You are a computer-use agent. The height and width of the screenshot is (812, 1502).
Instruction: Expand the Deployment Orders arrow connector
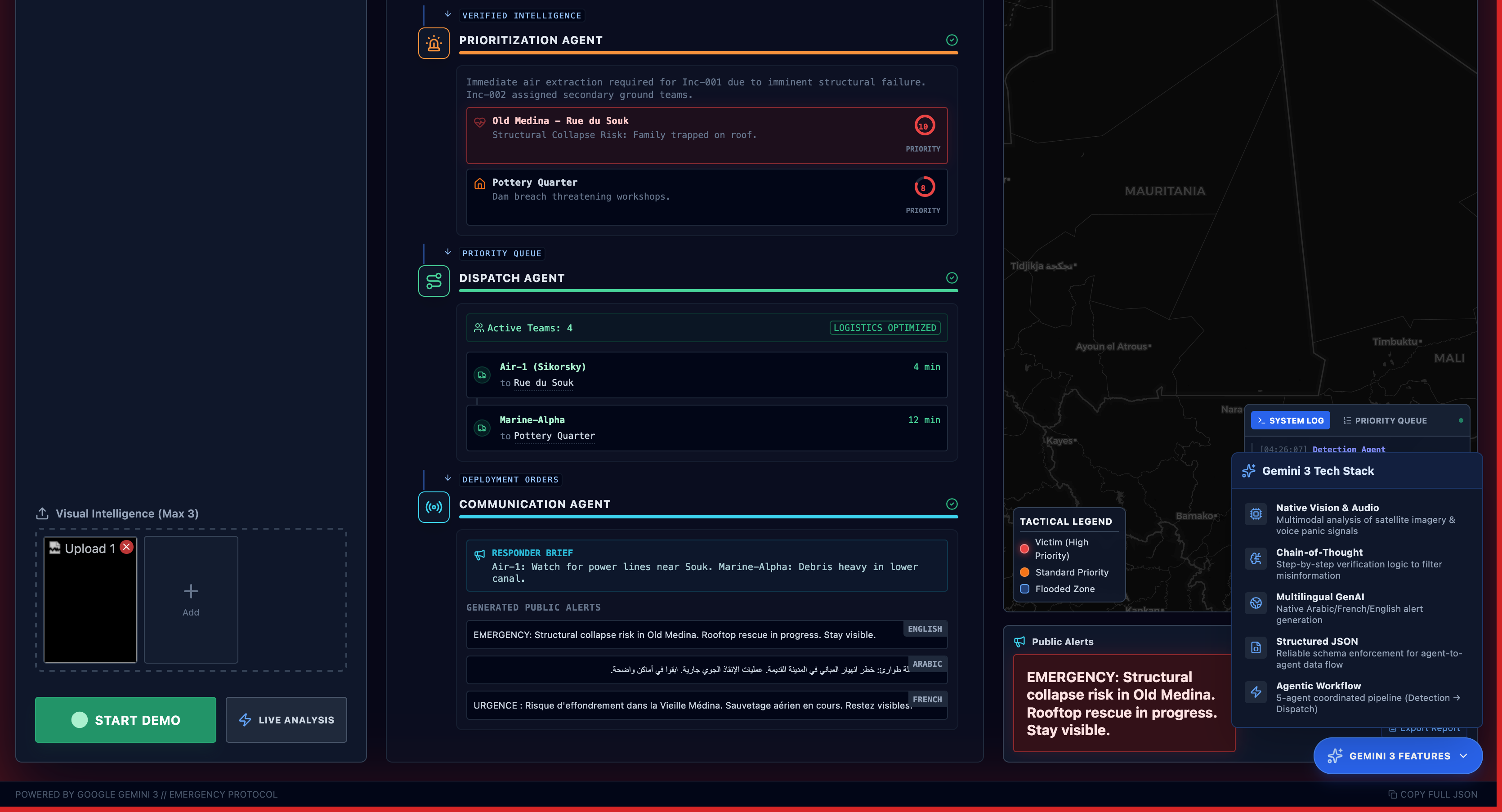coord(447,478)
